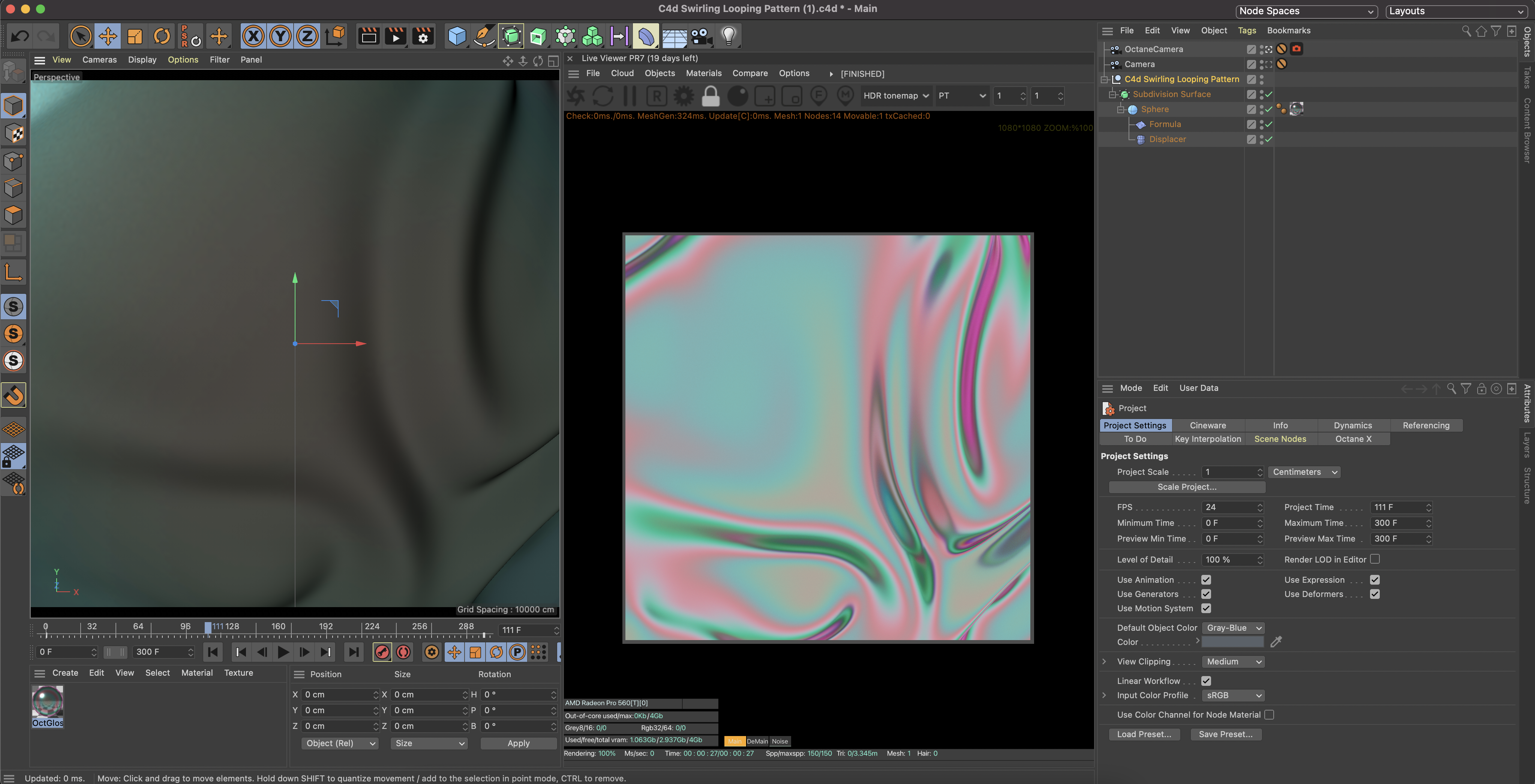The height and width of the screenshot is (784, 1535).
Task: Toggle the Linear Workflow checkbox
Action: 1205,681
